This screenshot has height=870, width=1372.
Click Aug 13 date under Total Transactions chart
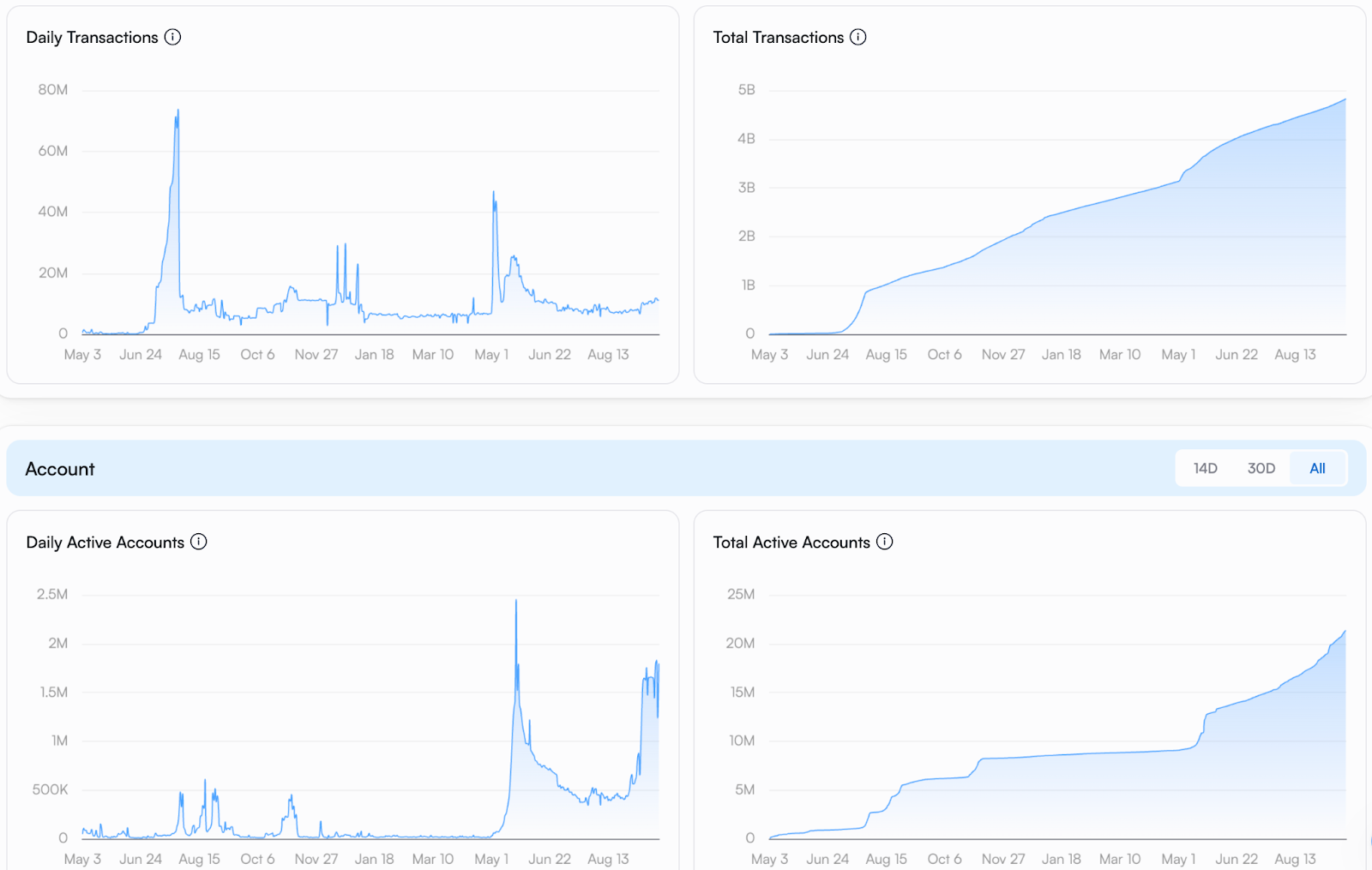[x=1295, y=355]
